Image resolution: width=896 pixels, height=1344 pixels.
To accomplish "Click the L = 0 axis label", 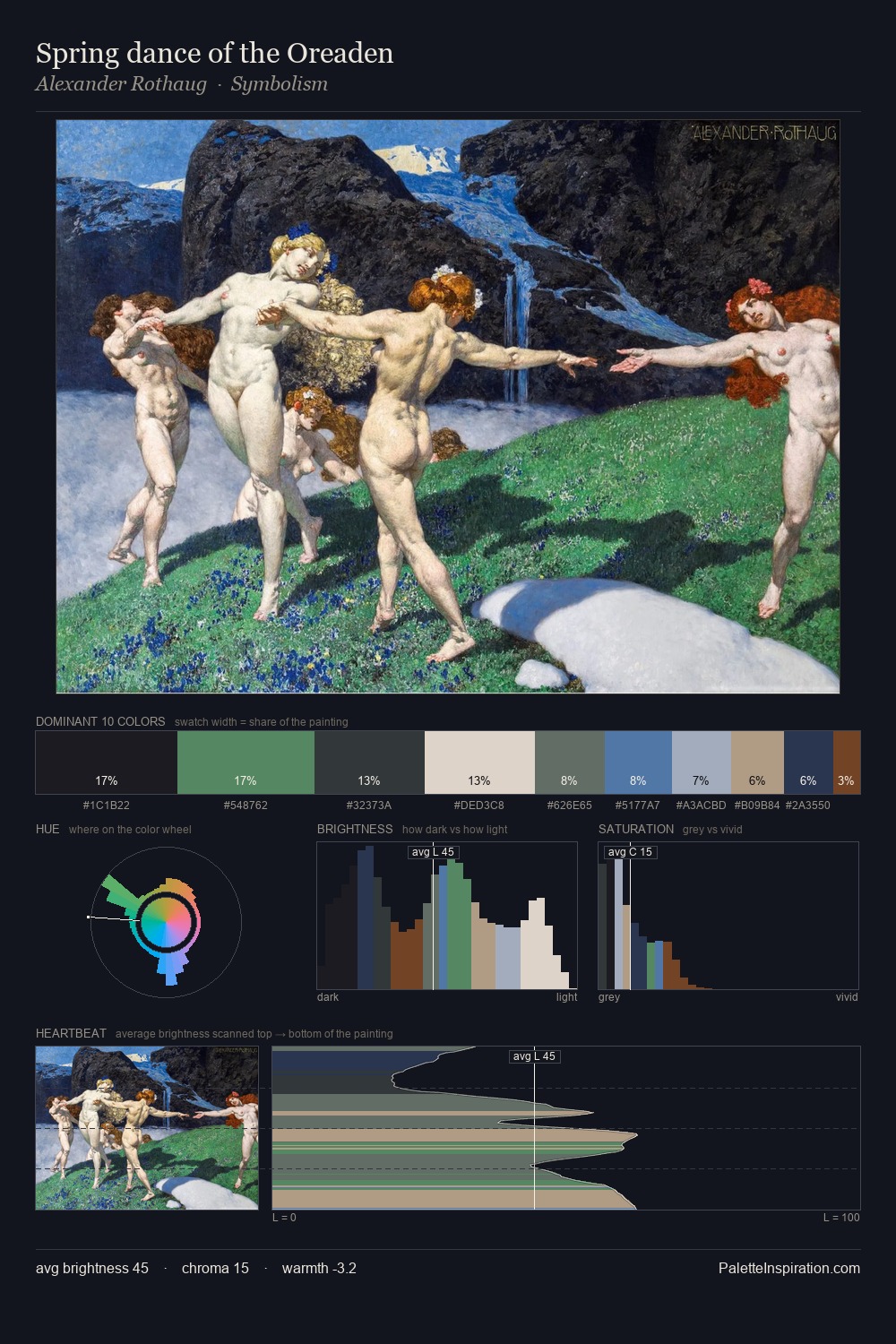I will pyautogui.click(x=284, y=1218).
